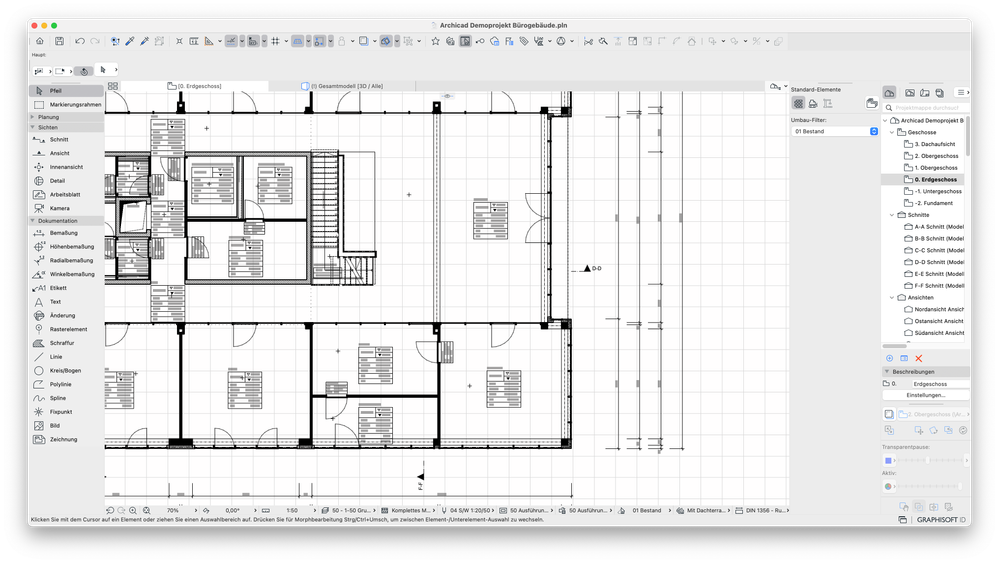This screenshot has height=563, width=999.
Task: Click GRAPHISOFT ID in the status bar
Action: tap(942, 520)
